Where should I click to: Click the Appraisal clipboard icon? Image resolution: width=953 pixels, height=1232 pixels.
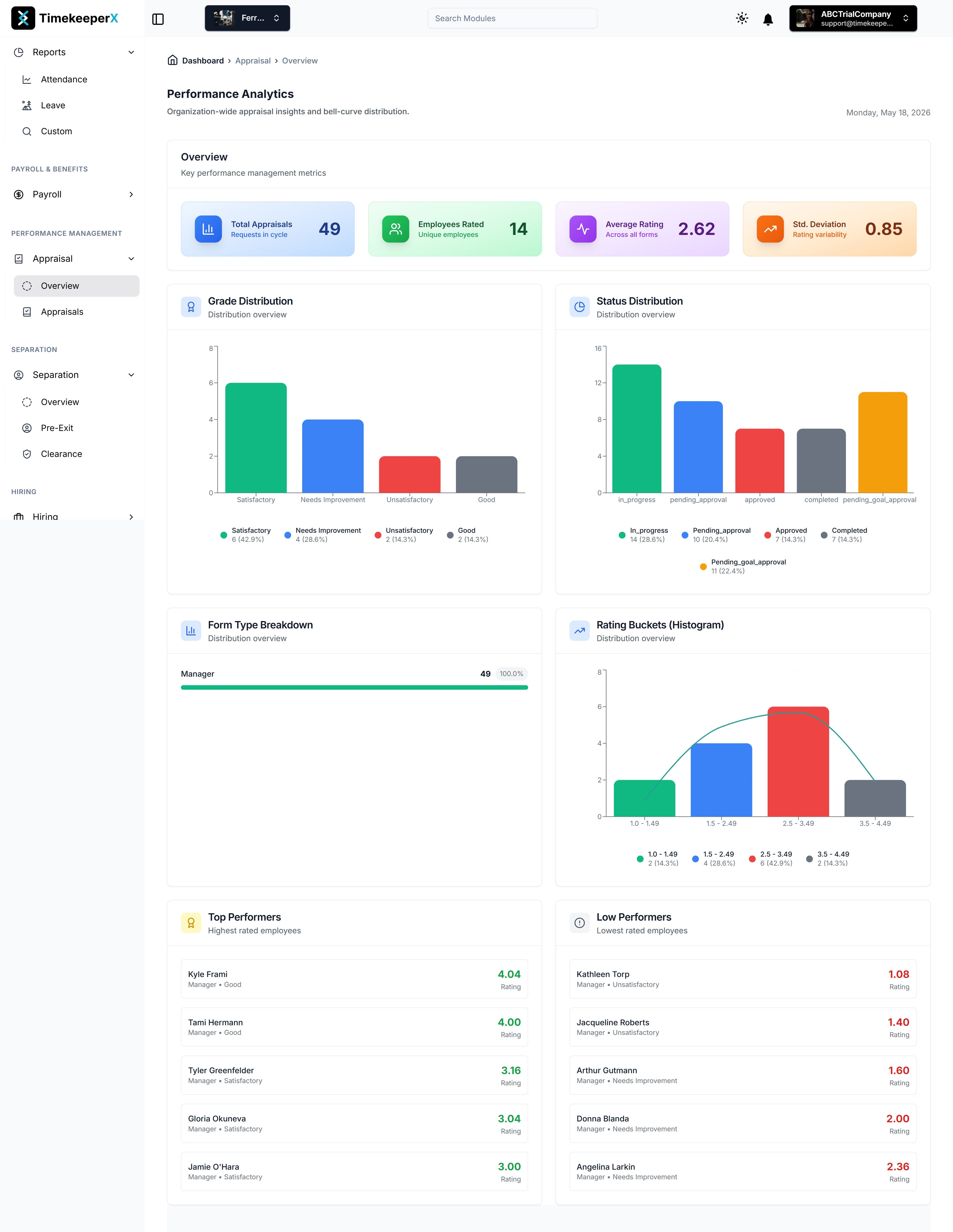click(x=19, y=259)
